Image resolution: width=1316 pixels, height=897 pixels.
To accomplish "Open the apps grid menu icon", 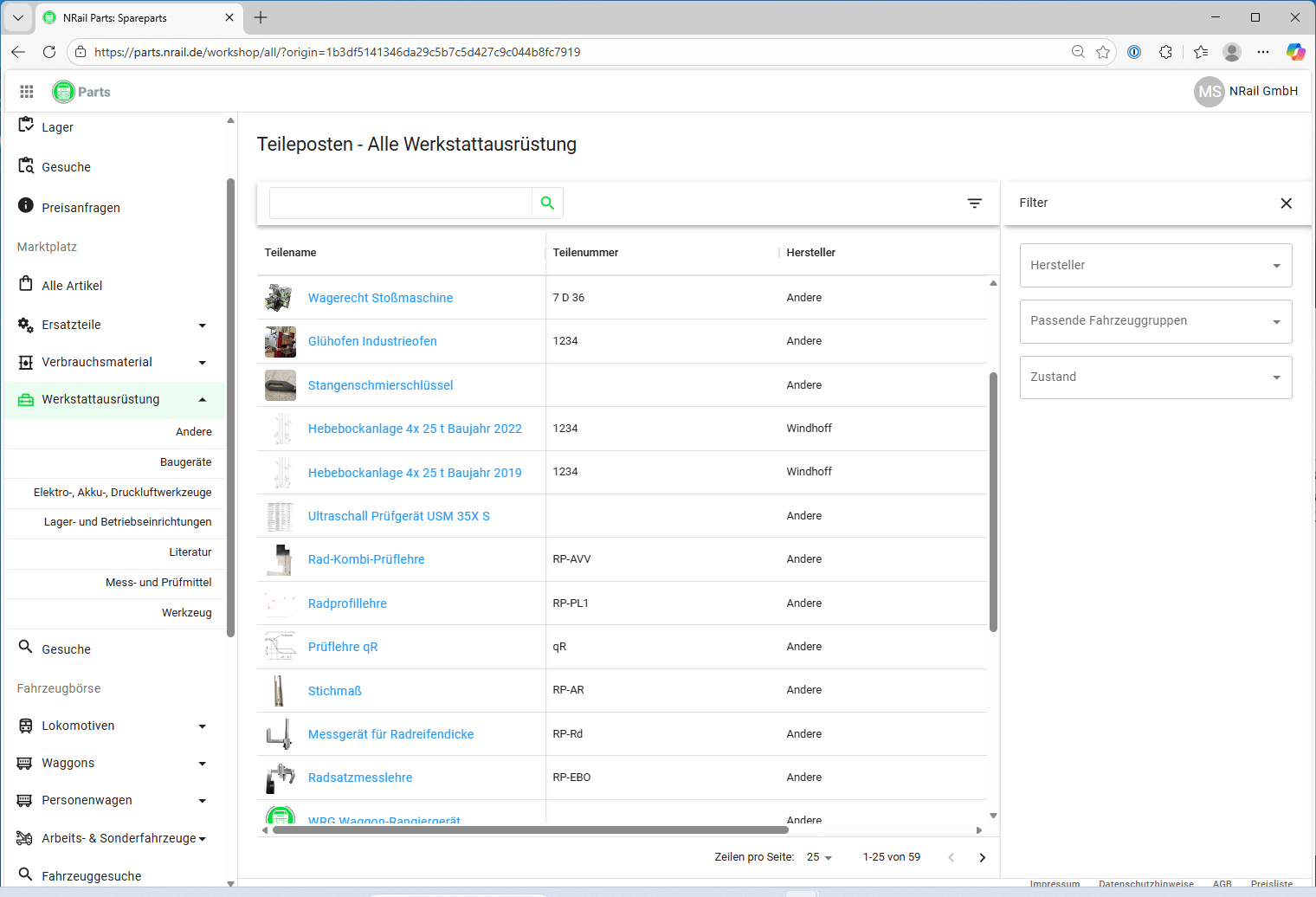I will tap(27, 92).
